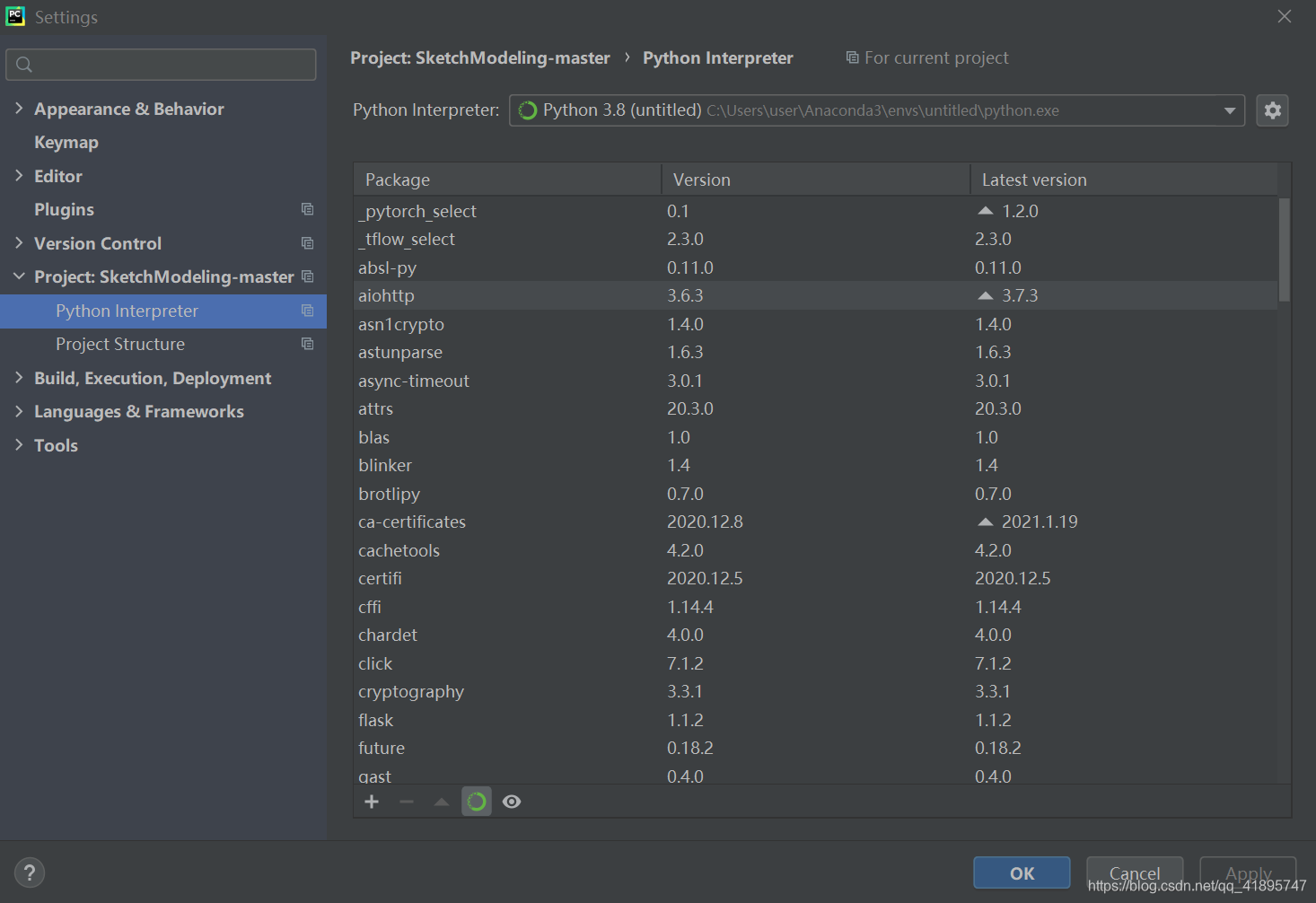This screenshot has height=903, width=1316.
Task: Click the PyCharm logo in the title bar
Action: click(x=15, y=16)
